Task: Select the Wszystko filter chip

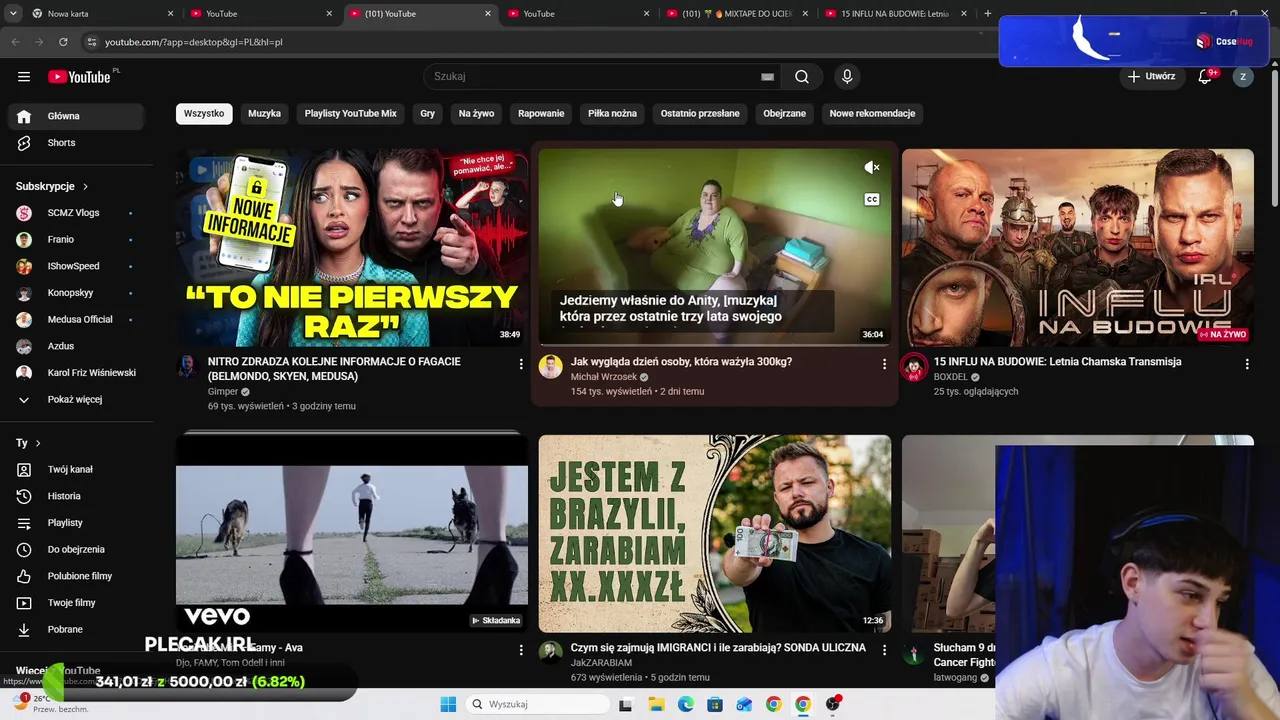Action: pyautogui.click(x=204, y=114)
